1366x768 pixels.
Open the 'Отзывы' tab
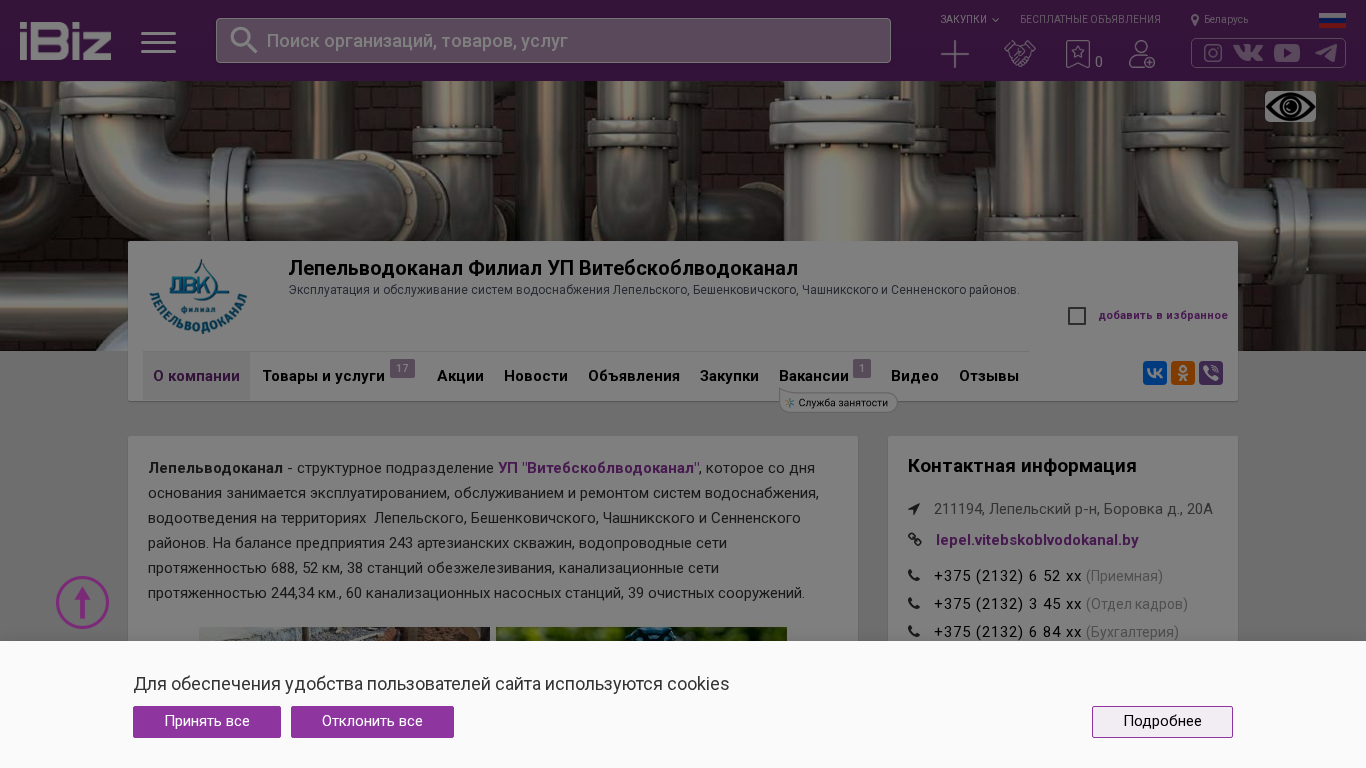coord(989,376)
